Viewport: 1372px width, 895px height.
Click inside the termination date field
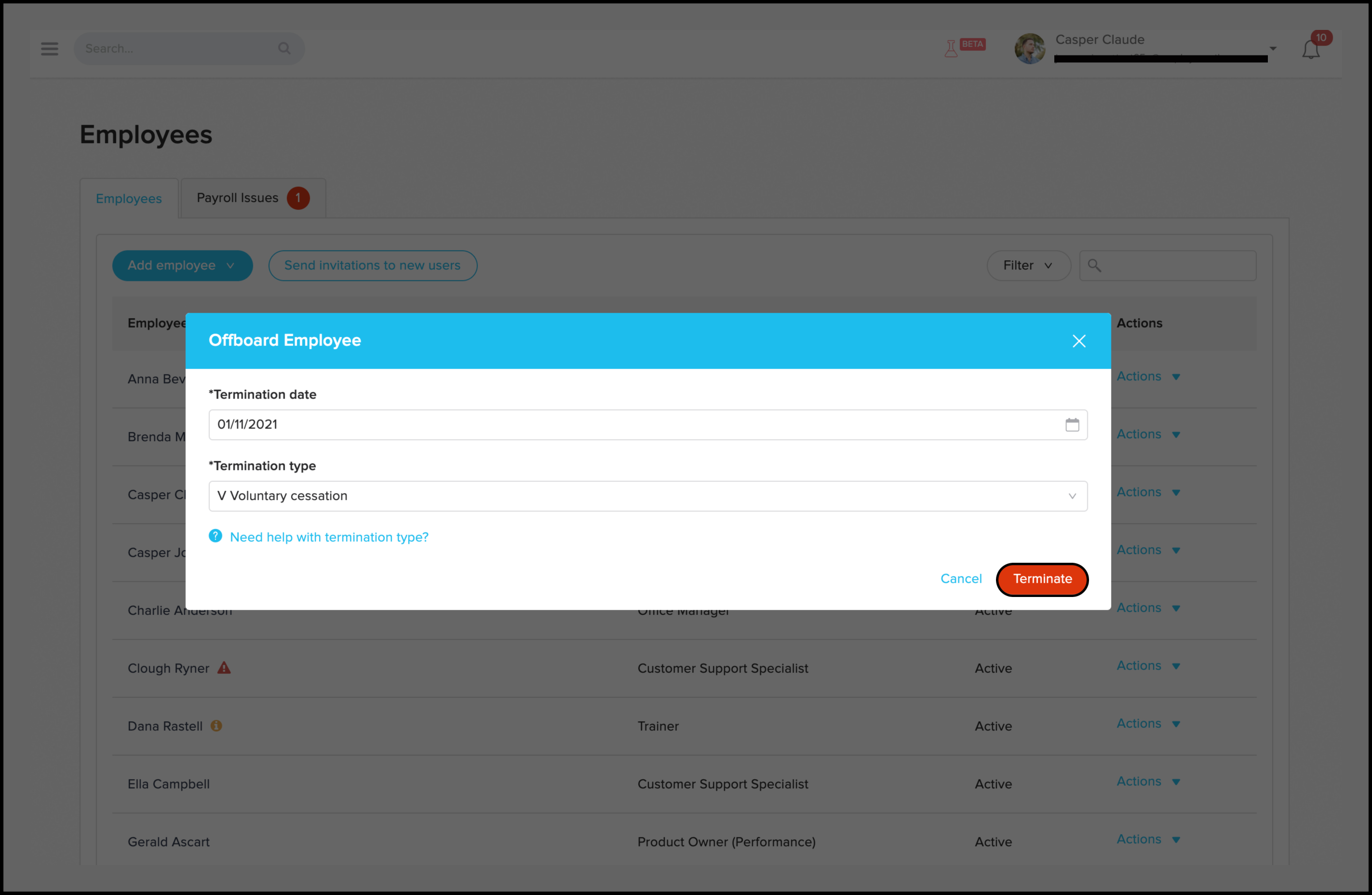(519, 424)
